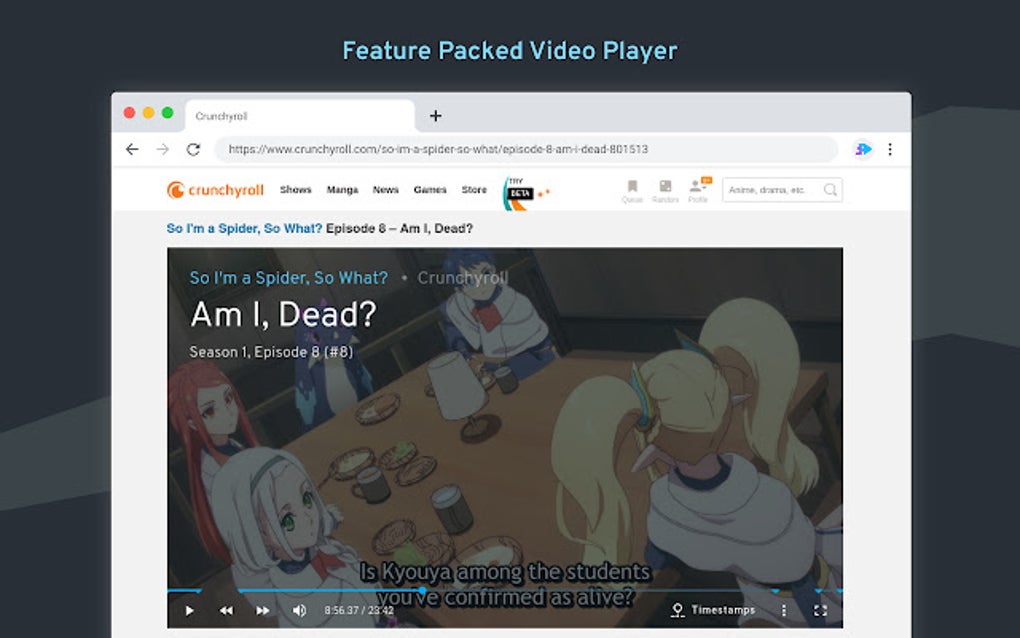Image resolution: width=1020 pixels, height=638 pixels.
Task: Select the Crunchyroll browser tab
Action: coord(300,116)
